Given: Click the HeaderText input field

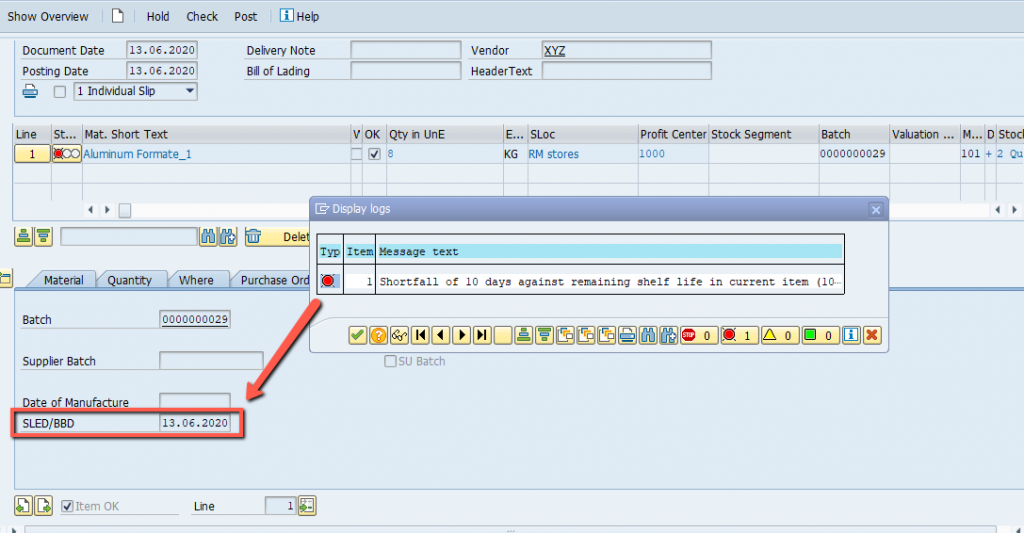Looking at the screenshot, I should [x=627, y=71].
